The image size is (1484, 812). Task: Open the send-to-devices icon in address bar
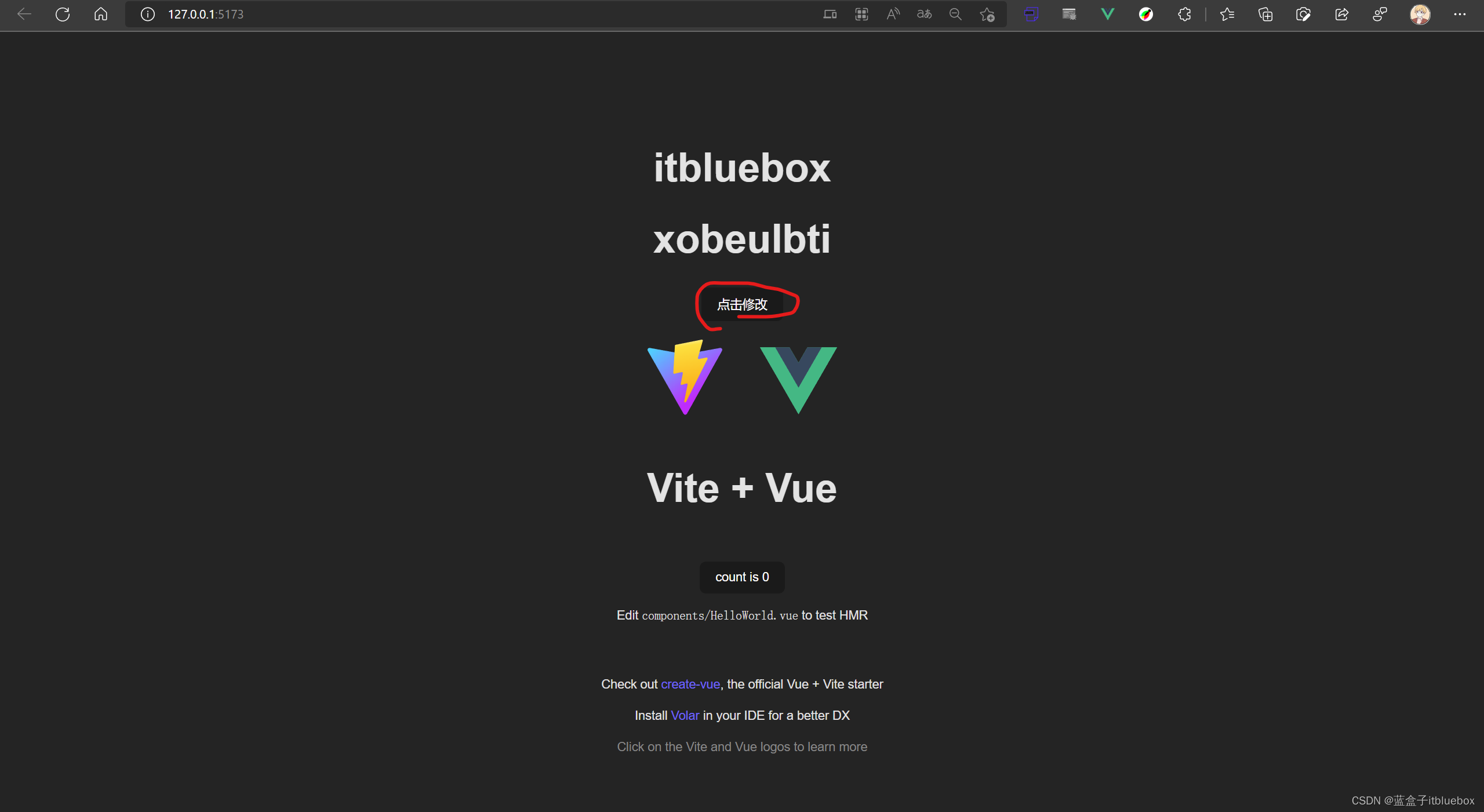coord(830,14)
